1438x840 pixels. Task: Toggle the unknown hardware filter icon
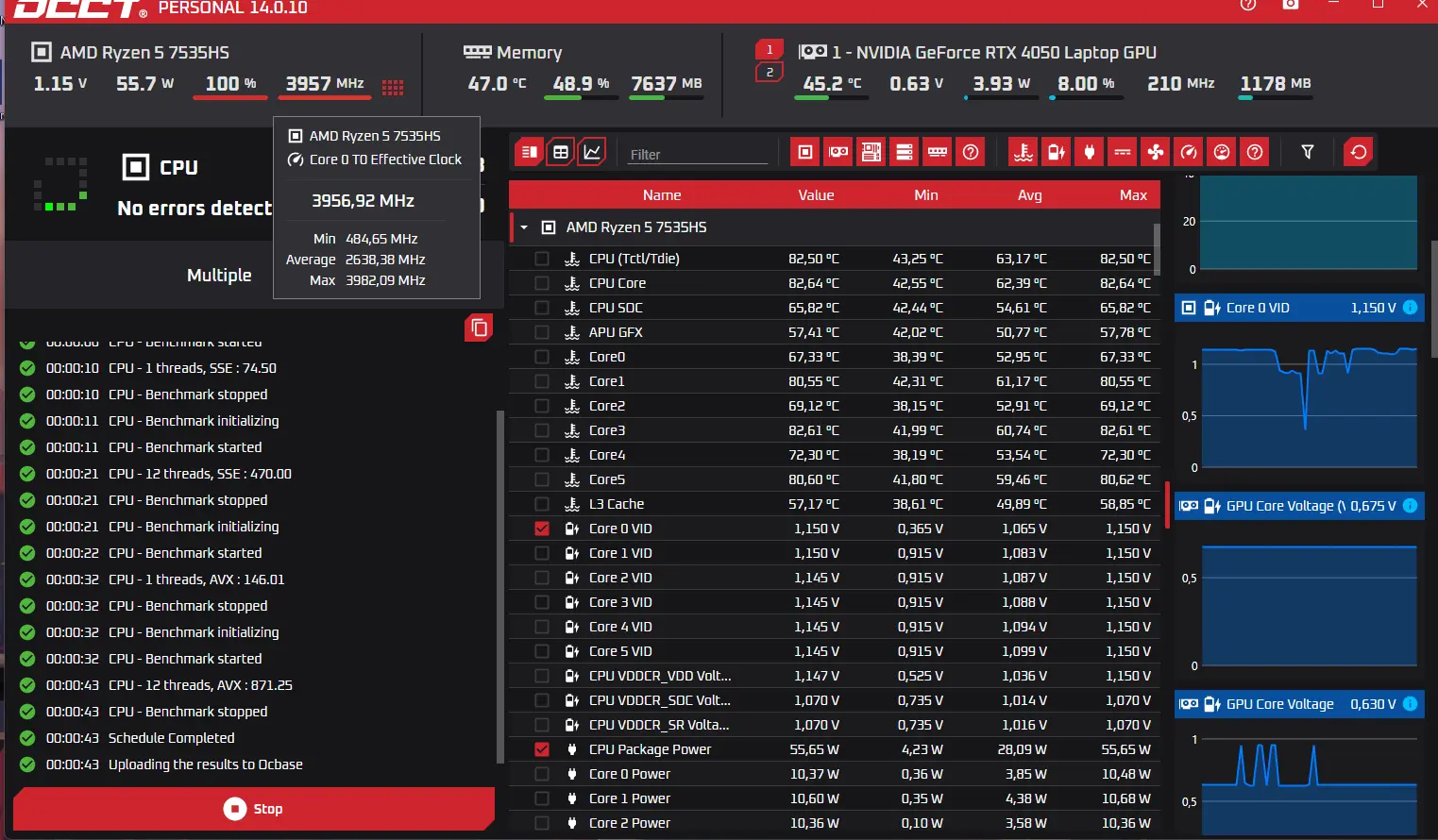pyautogui.click(x=971, y=152)
